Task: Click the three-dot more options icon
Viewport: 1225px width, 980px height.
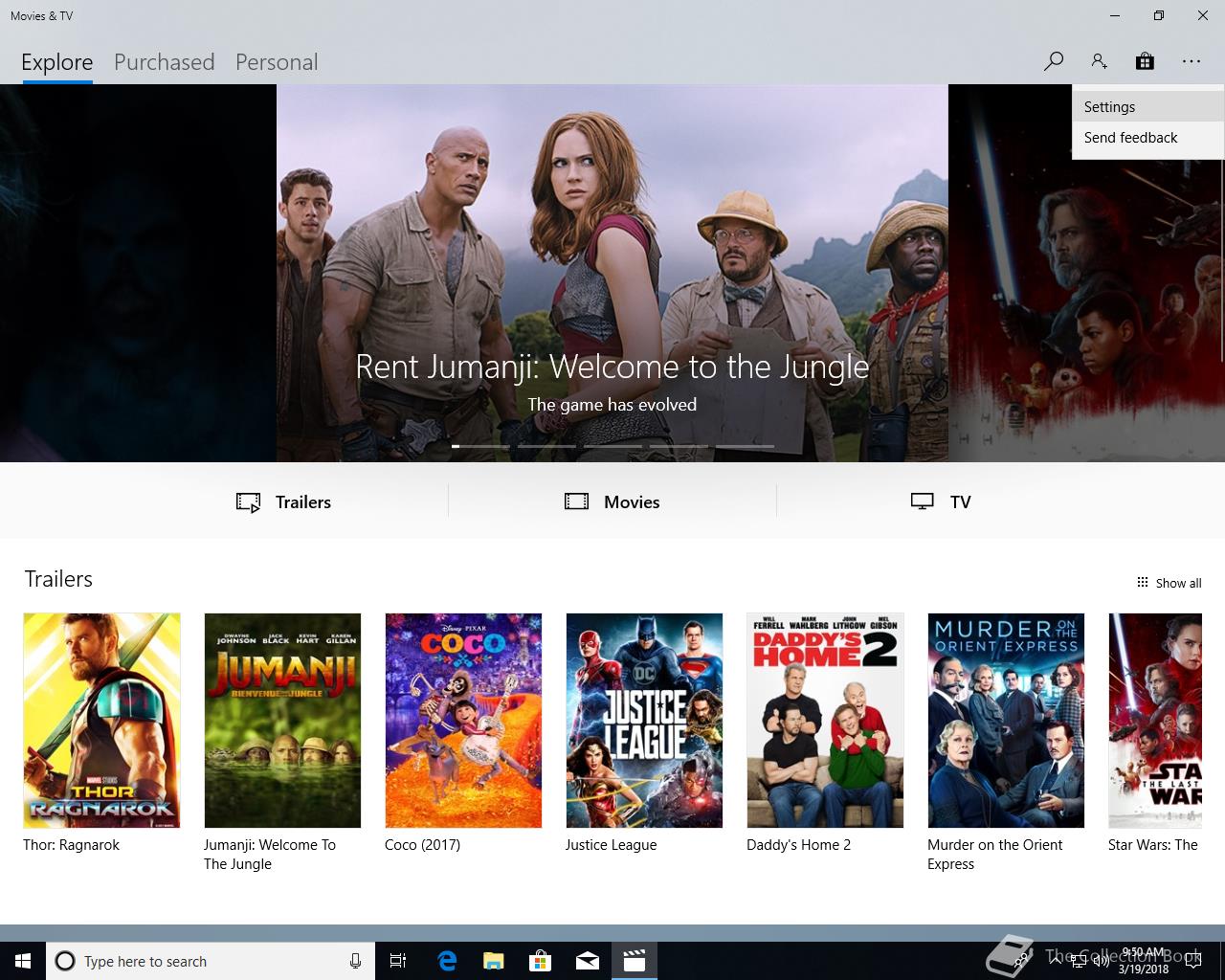Action: [1191, 61]
